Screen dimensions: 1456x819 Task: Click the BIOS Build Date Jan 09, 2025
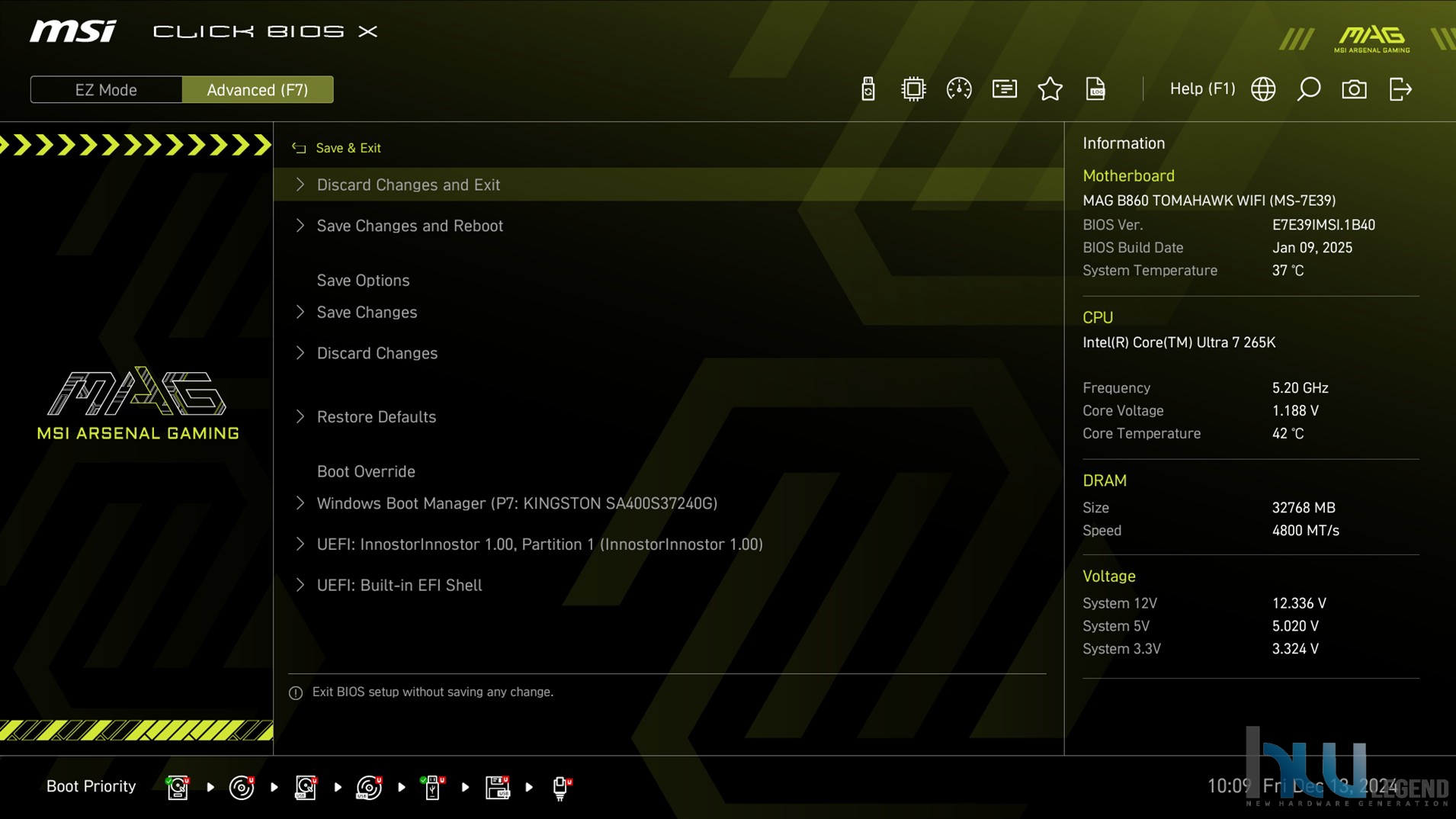pyautogui.click(x=1312, y=248)
